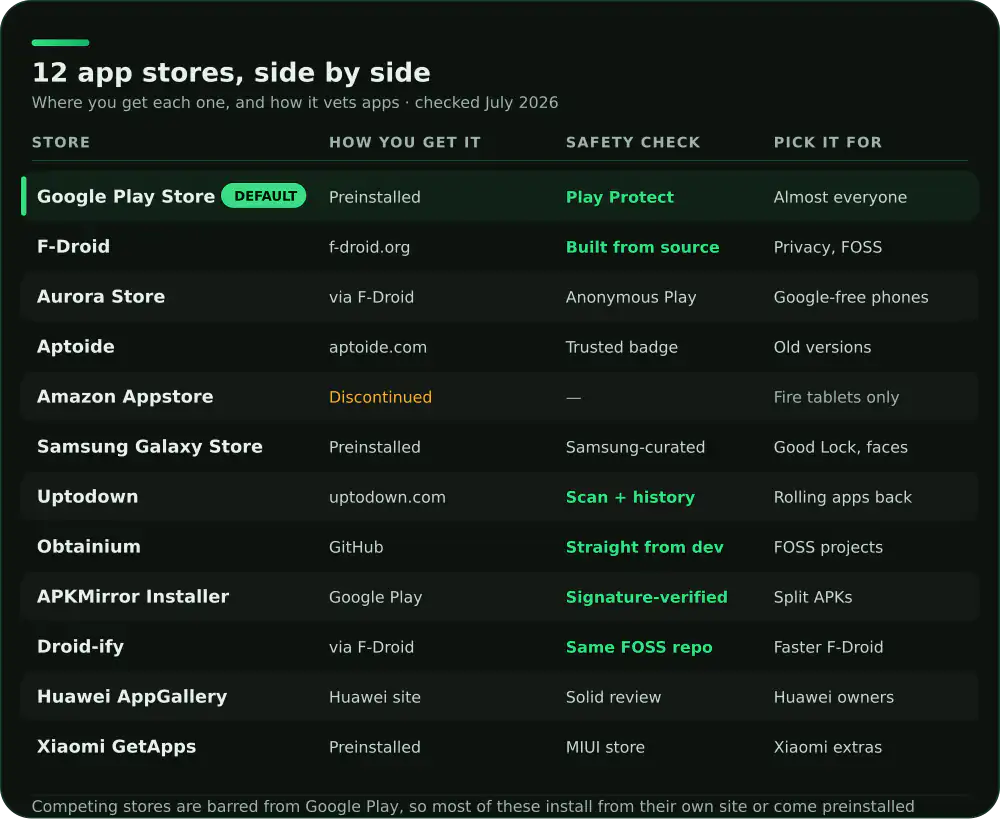The image size is (1000, 819).
Task: Click via F-Droid in Droid-ify row
Action: click(371, 647)
